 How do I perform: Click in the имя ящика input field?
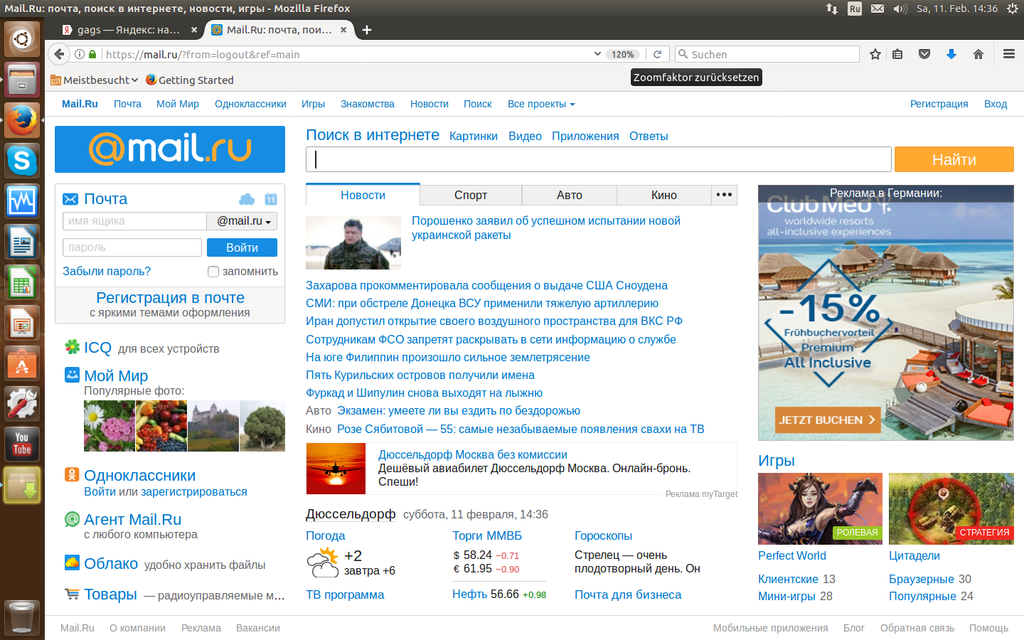(135, 221)
